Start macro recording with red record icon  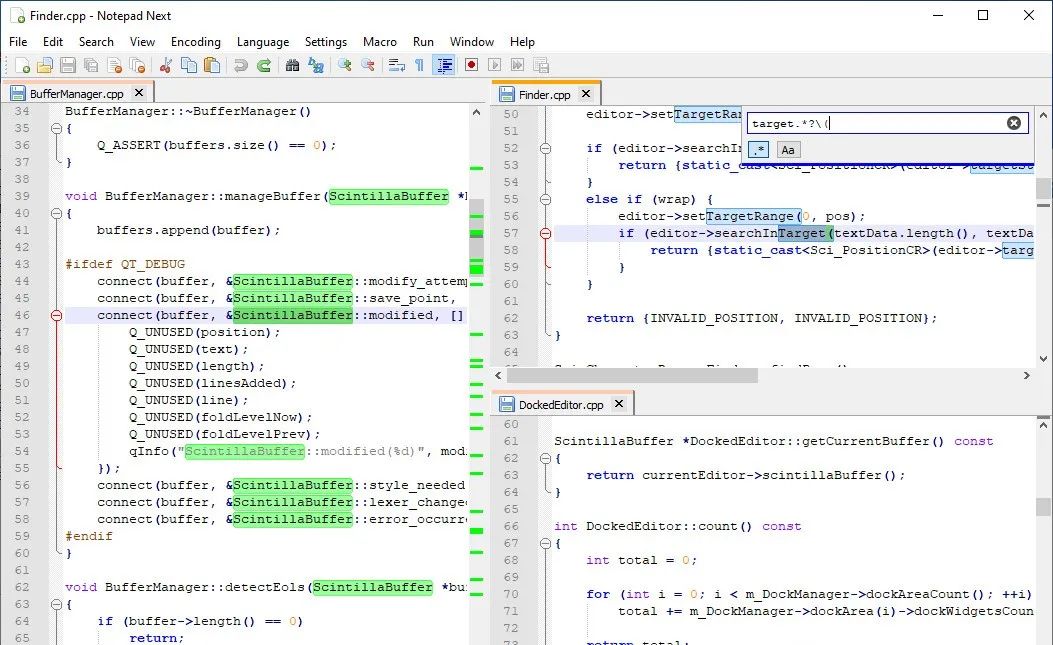pyautogui.click(x=471, y=65)
